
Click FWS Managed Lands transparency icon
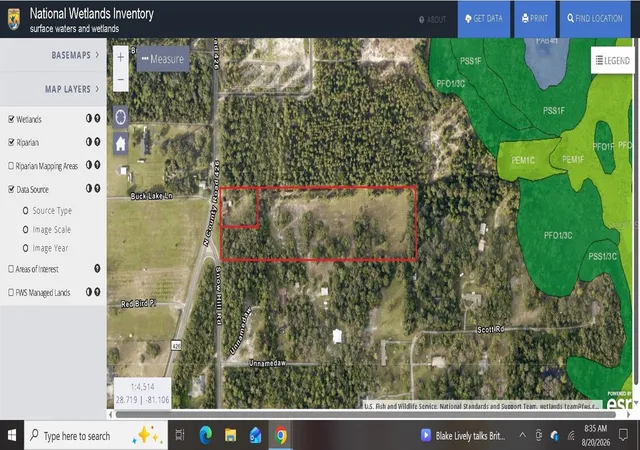[x=89, y=292]
